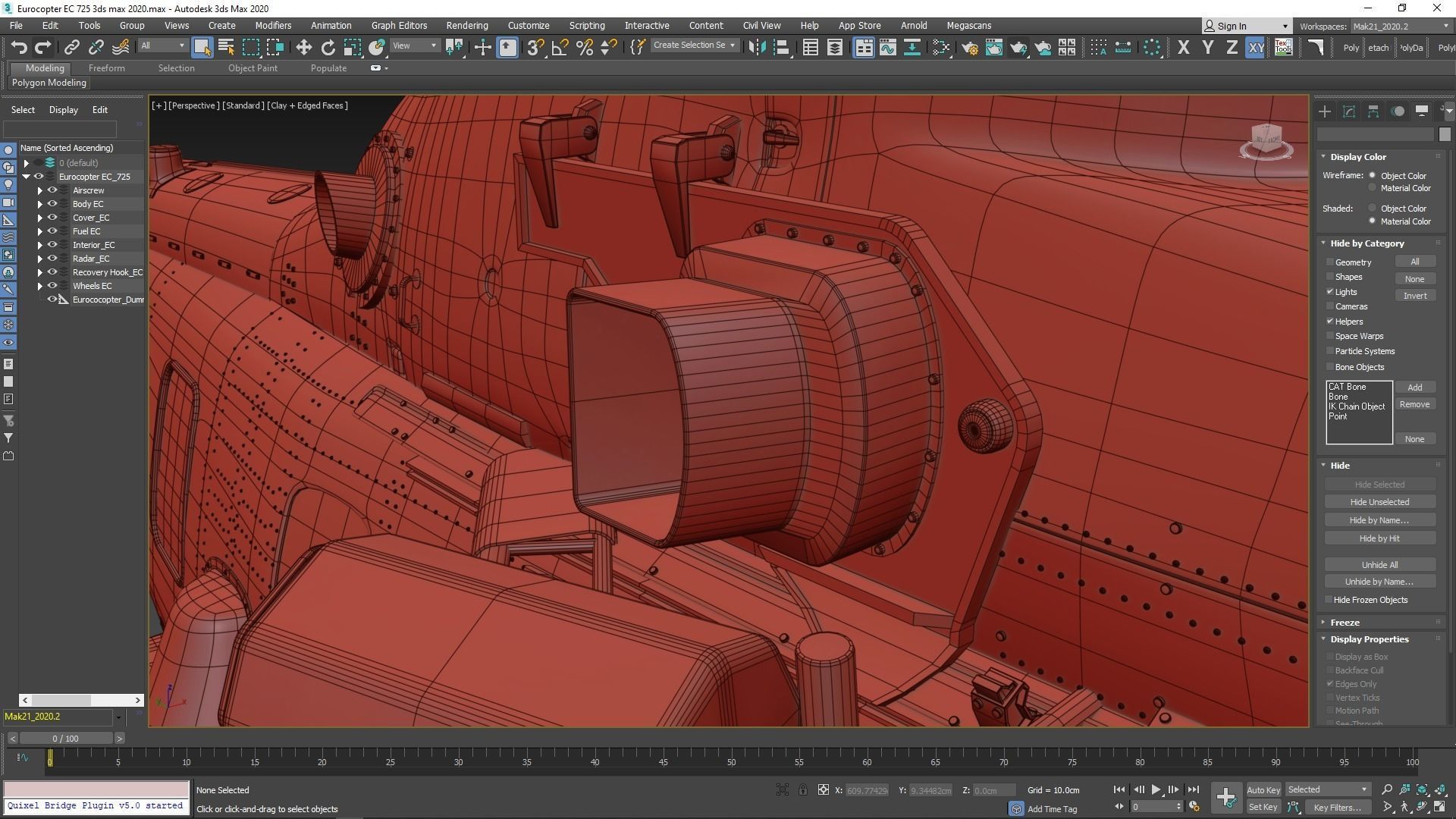1456x819 pixels.
Task: Expand the Airscrew tree node
Action: coord(40,190)
